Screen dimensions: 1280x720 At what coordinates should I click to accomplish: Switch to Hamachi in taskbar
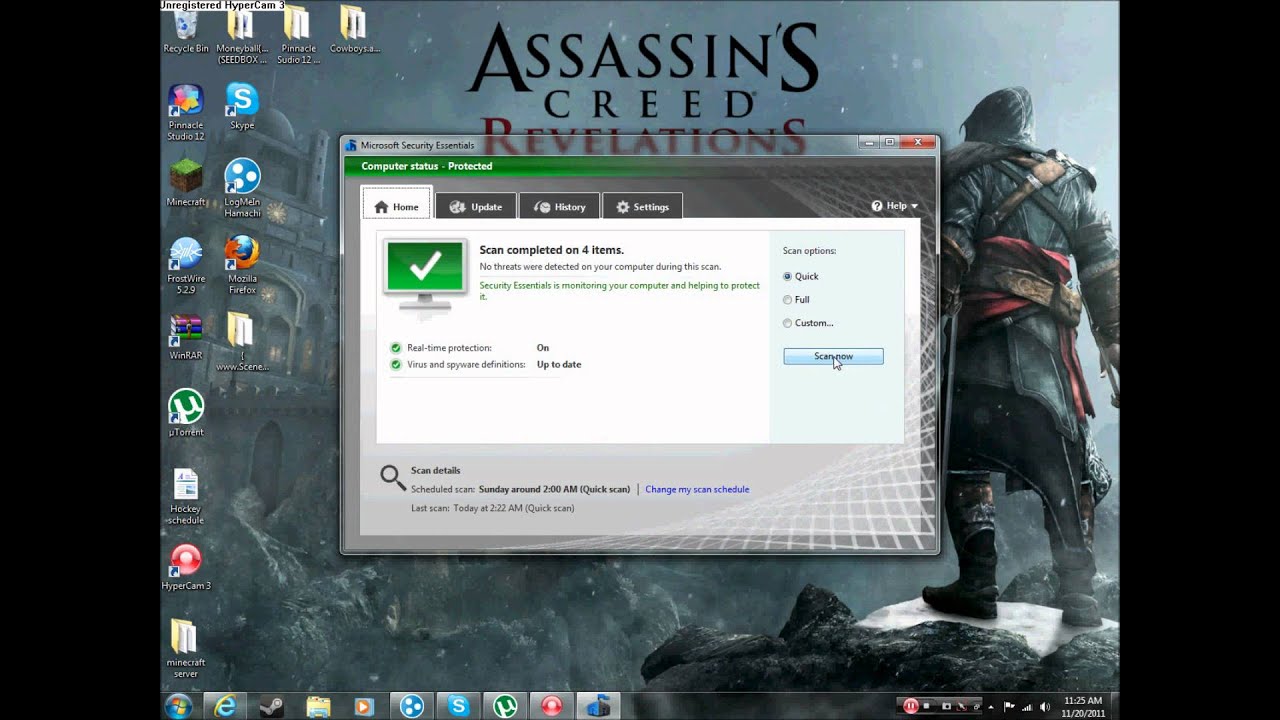click(411, 706)
